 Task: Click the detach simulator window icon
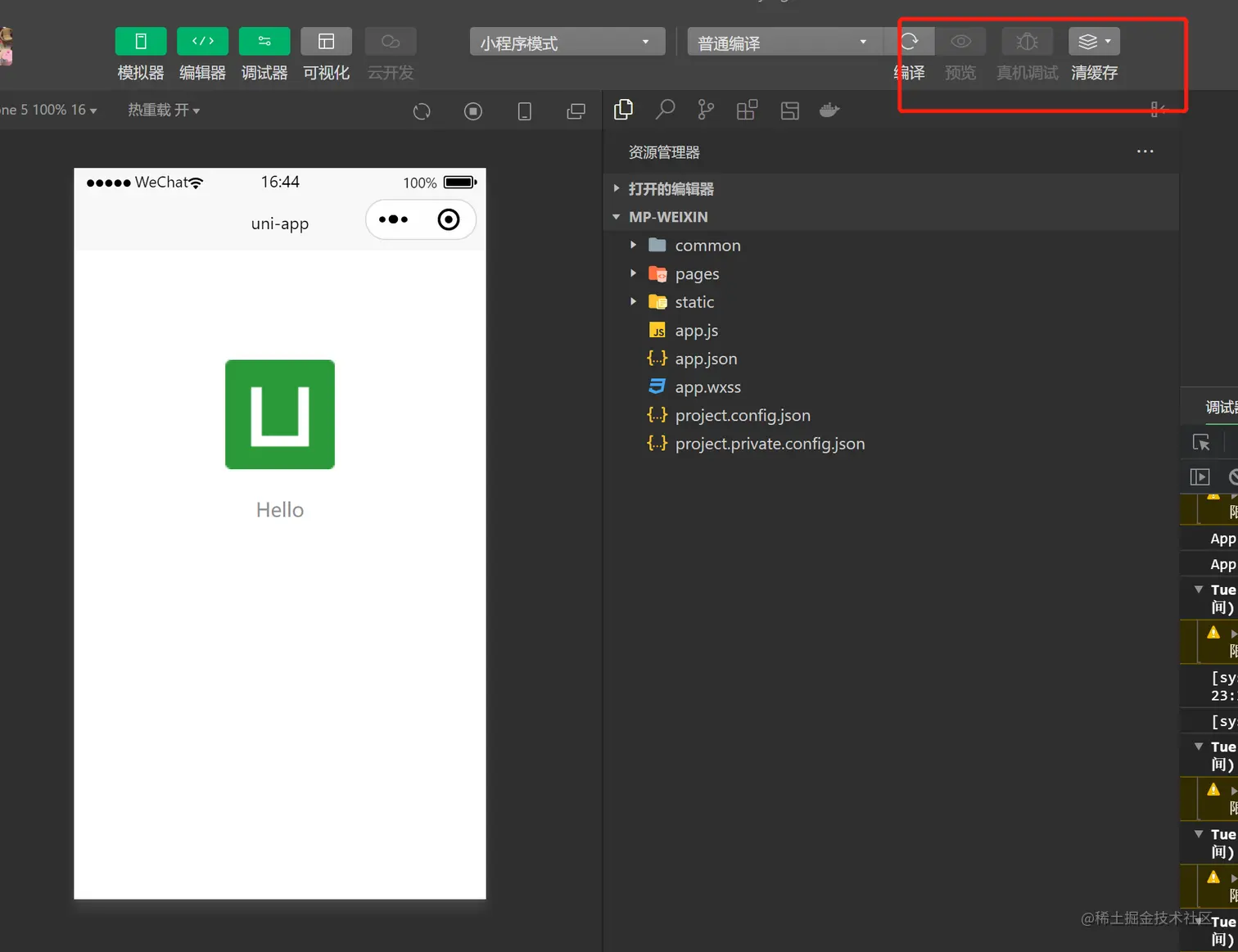click(576, 111)
